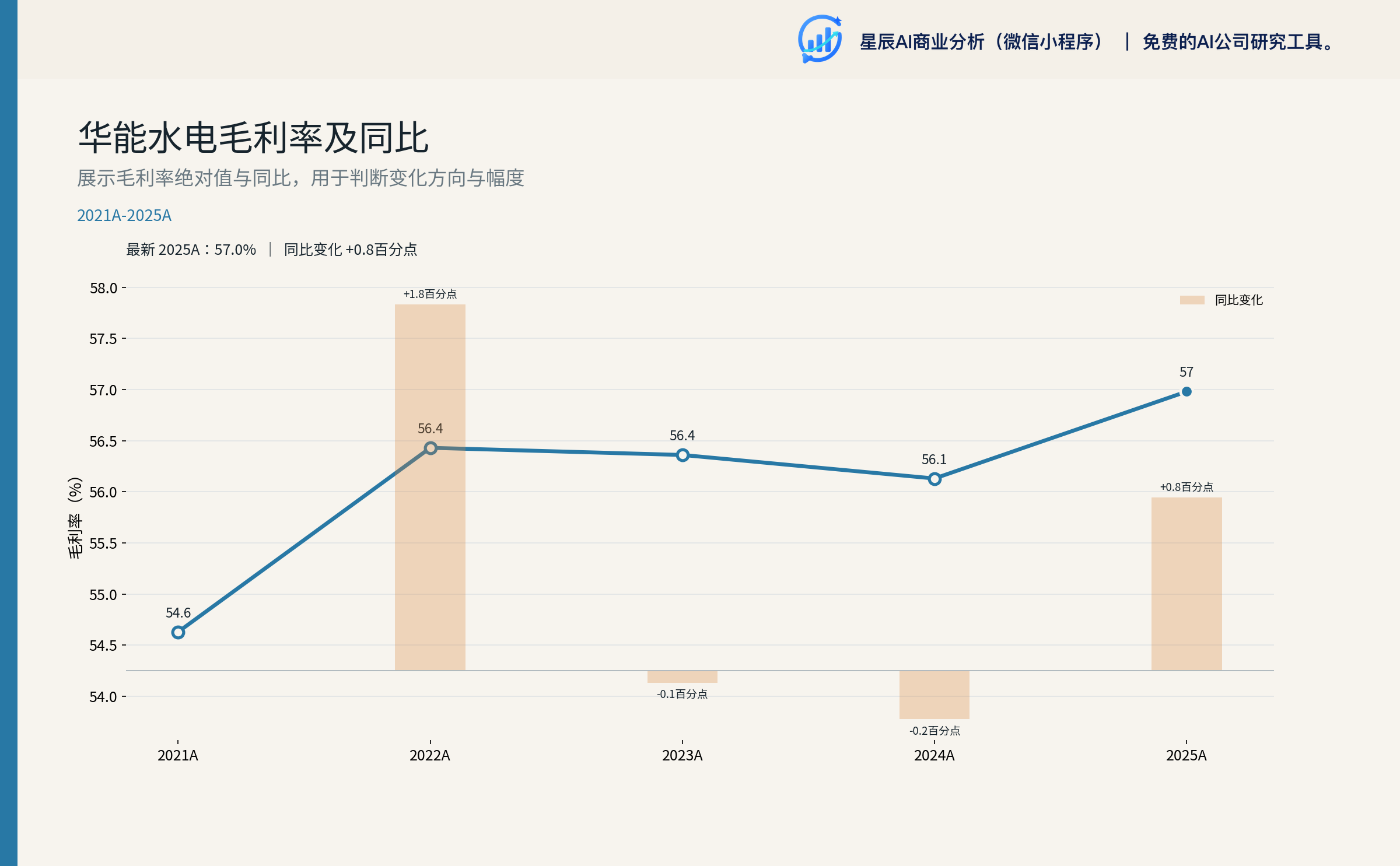Screen dimensions: 1400x866
Task: Click the 2023A line data point marker
Action: (x=682, y=455)
